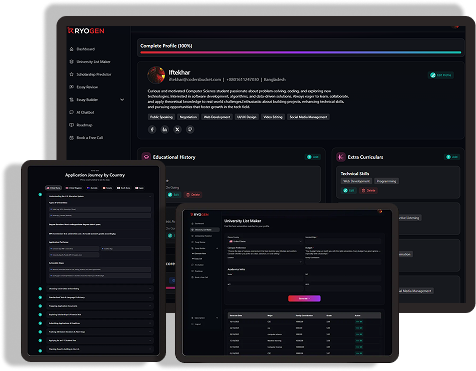Viewport: 476px width, 371px height.
Task: Click the Essay Review icon in the large monitor sidebar
Action: pyautogui.click(x=71, y=87)
